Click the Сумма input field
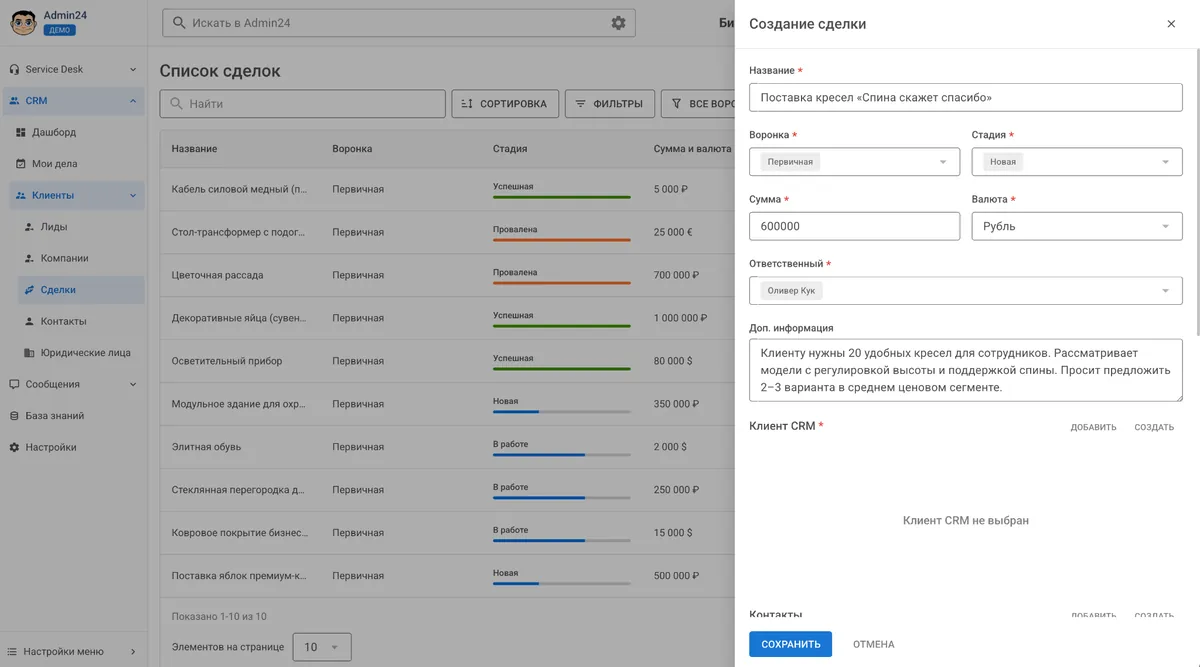Screen dimensions: 1200x667 [854, 226]
